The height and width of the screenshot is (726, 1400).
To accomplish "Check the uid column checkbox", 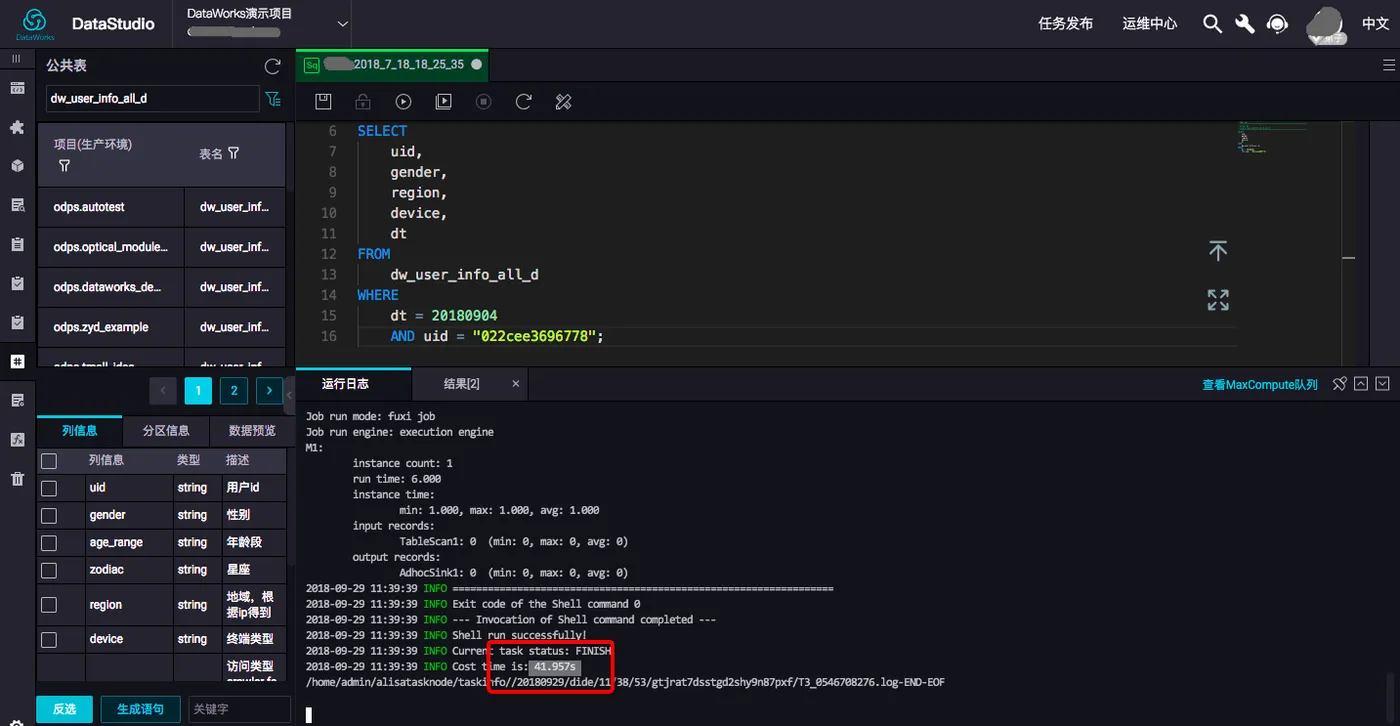I will pos(49,488).
